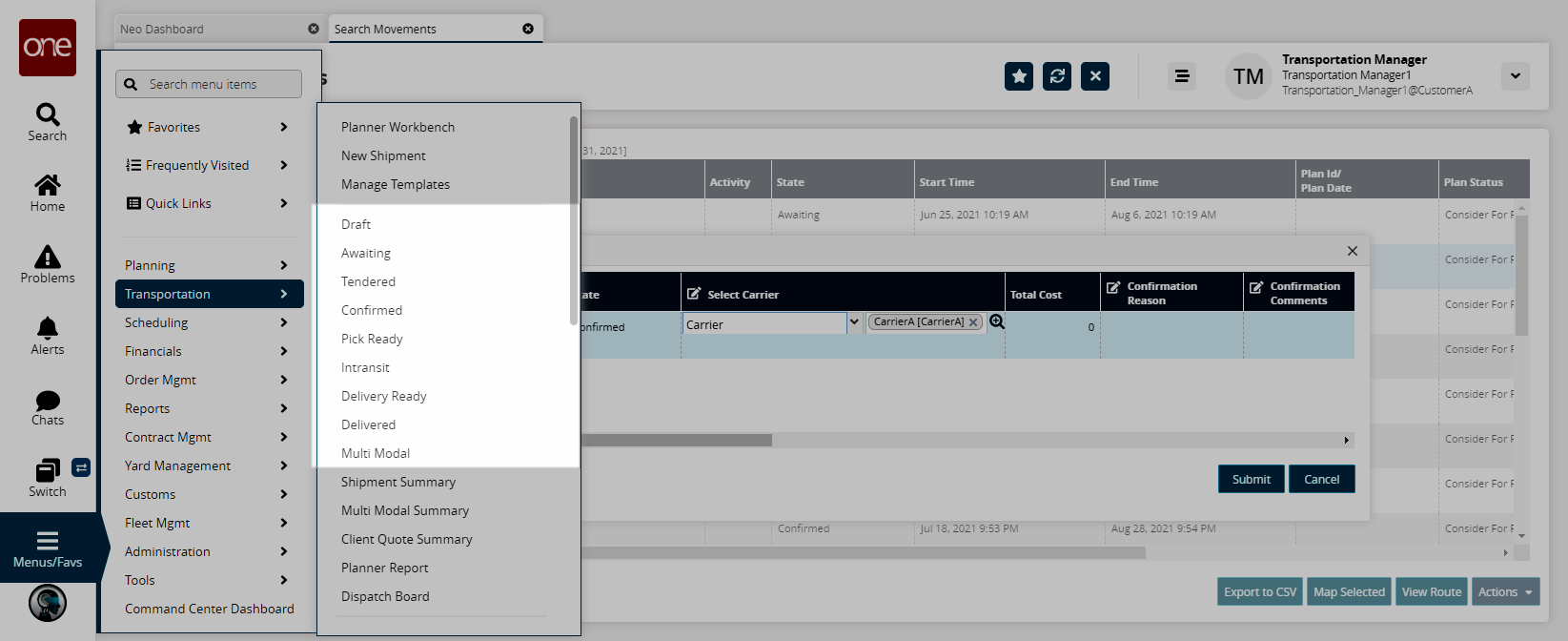Image resolution: width=1568 pixels, height=641 pixels.
Task: Click the Select Carrier edit icon
Action: click(694, 294)
